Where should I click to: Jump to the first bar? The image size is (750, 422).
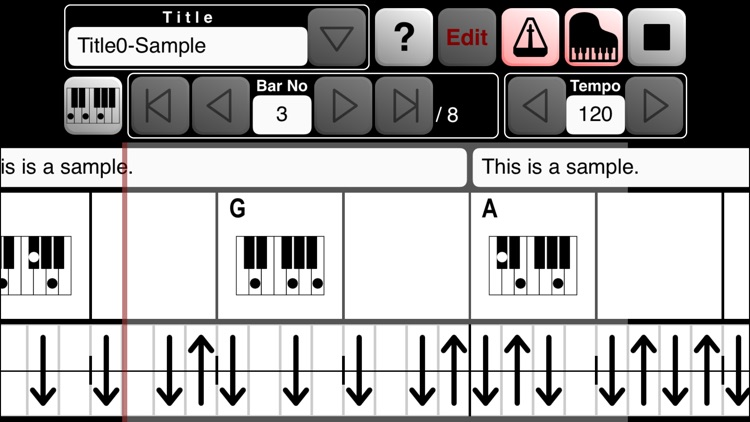click(159, 106)
